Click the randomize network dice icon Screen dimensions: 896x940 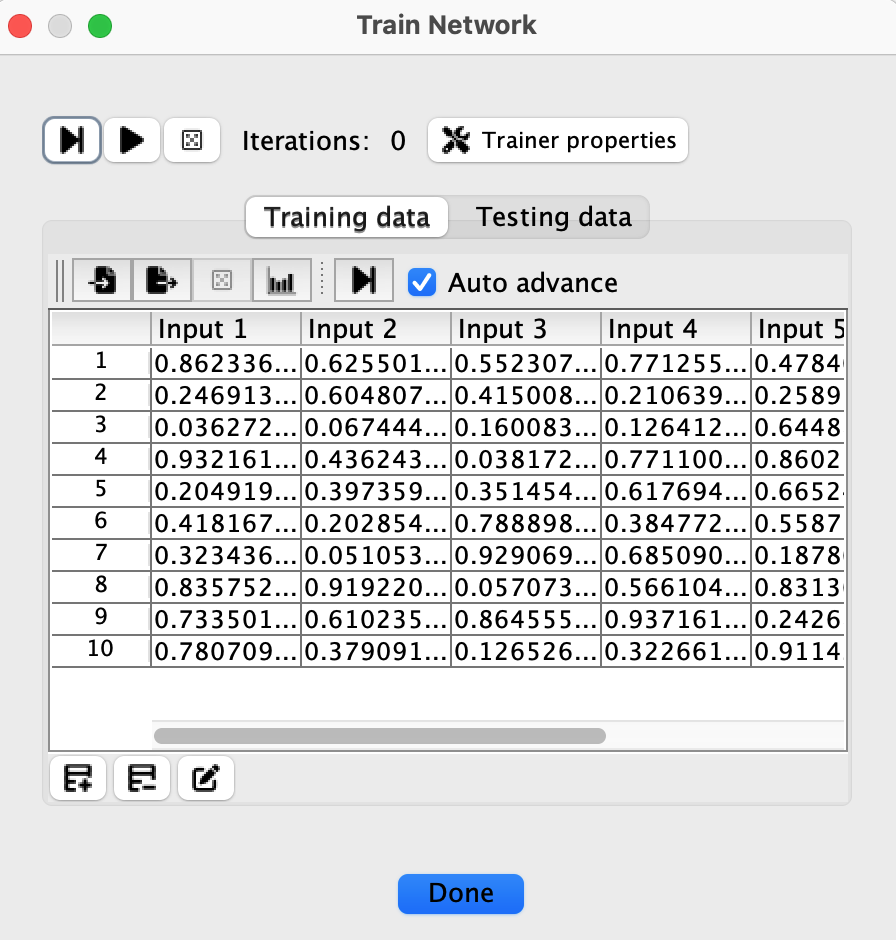(192, 141)
